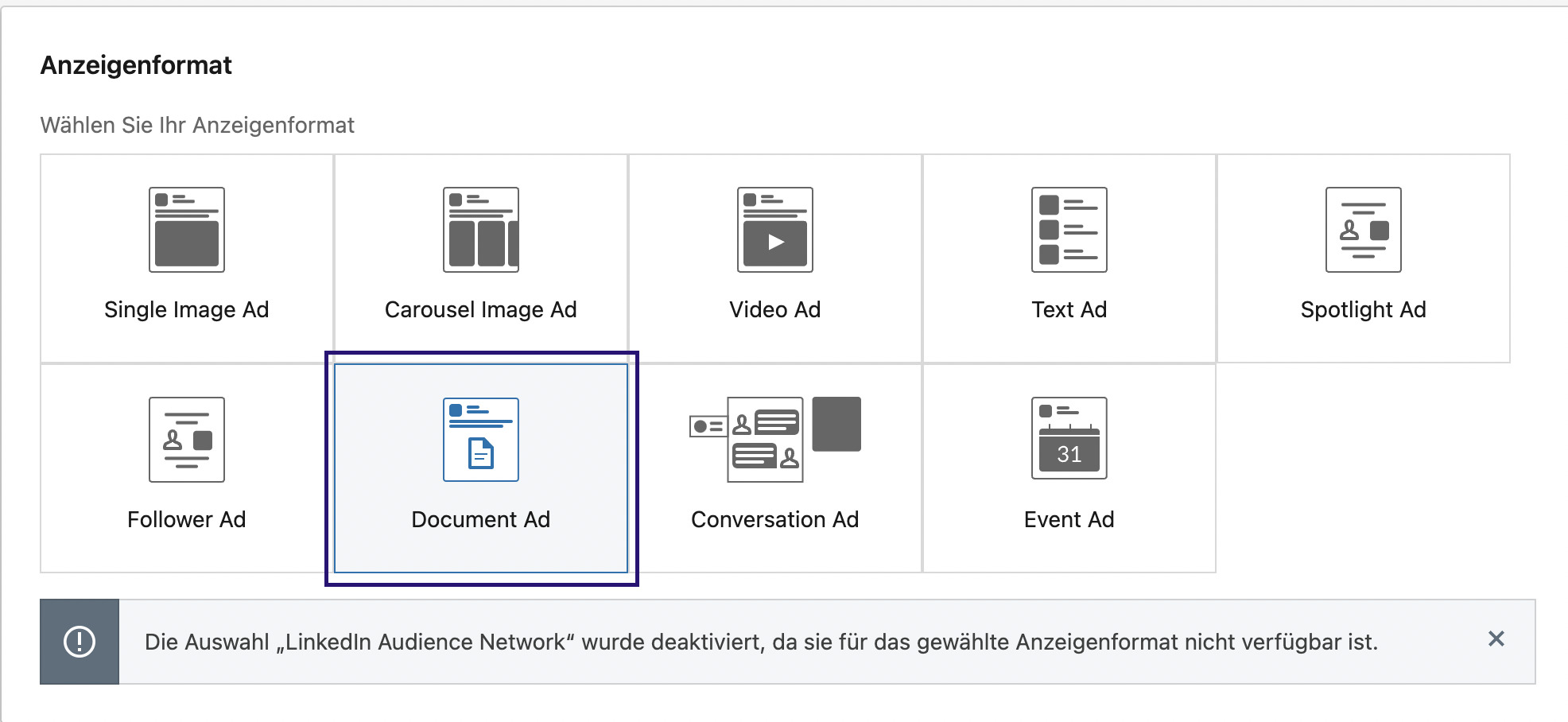Click the Text Ad list icon

coord(1069,230)
